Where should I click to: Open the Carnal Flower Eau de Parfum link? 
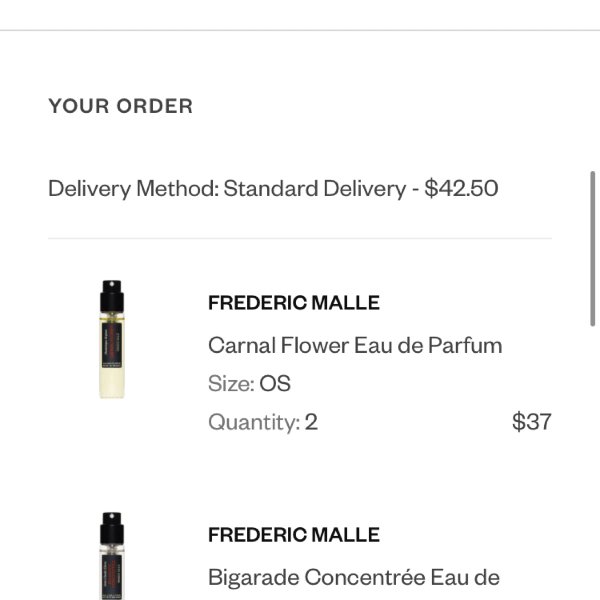[355, 346]
